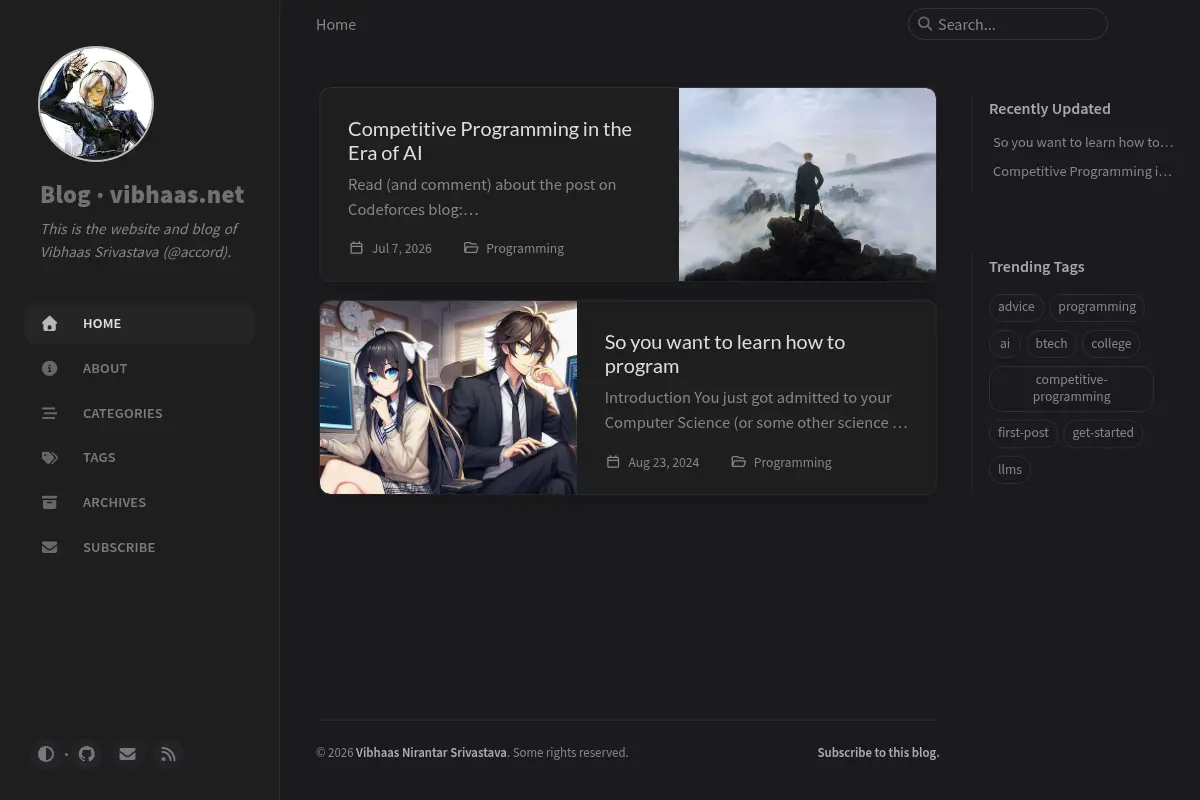Open the GitHub profile icon
The width and height of the screenshot is (1200, 800).
pos(87,754)
